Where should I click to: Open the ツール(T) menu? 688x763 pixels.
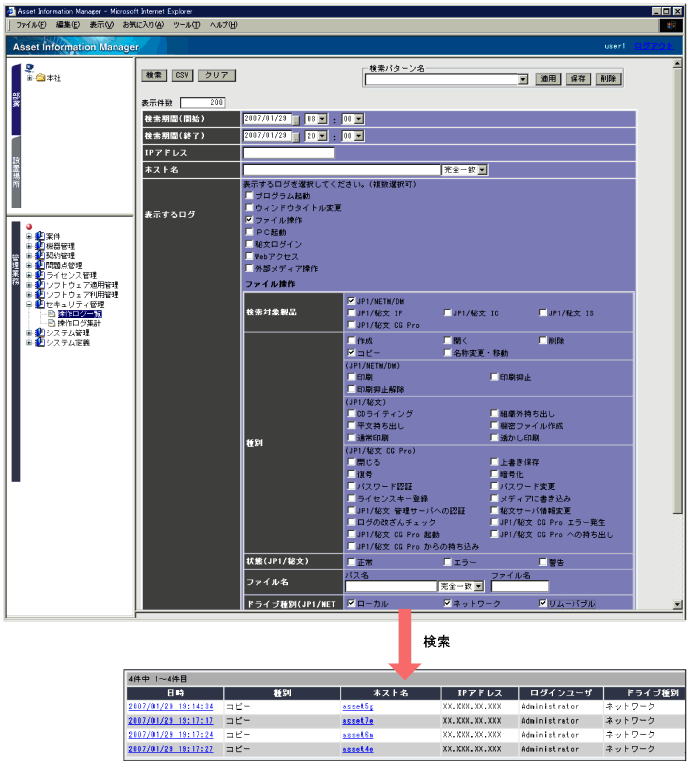[186, 24]
